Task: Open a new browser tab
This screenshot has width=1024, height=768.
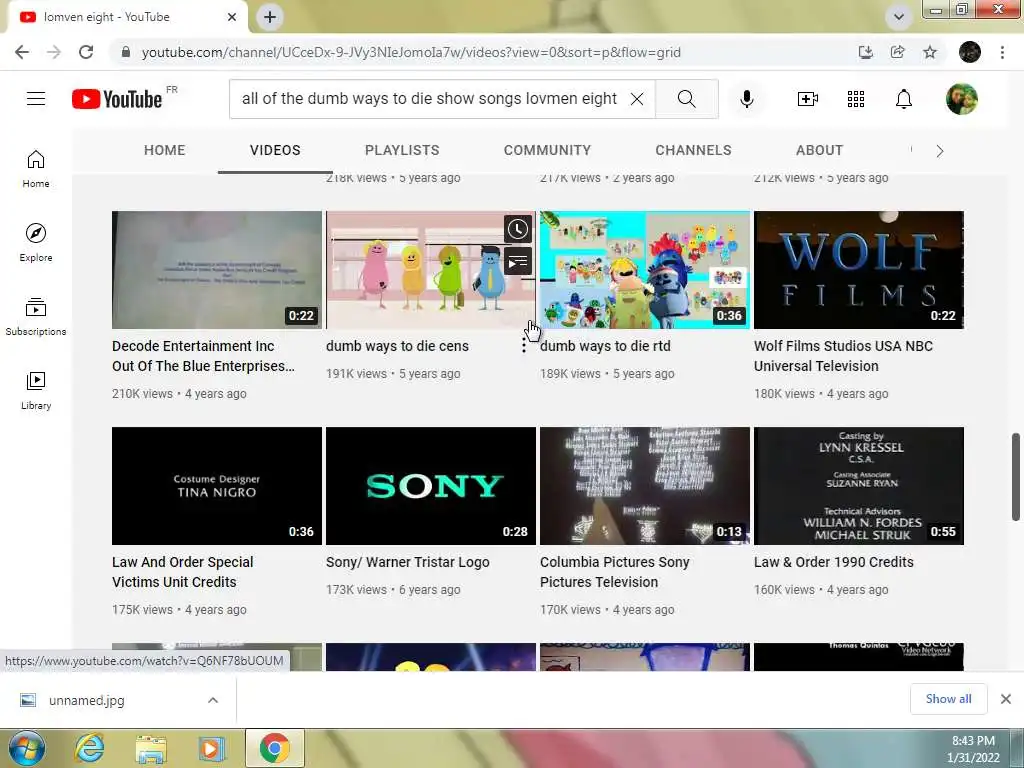Action: (270, 17)
